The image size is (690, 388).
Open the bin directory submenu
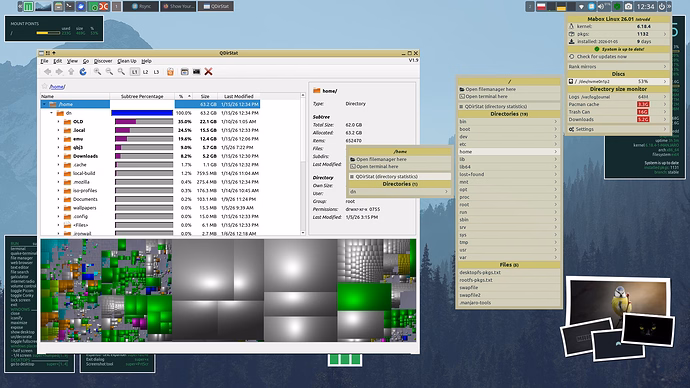[508, 121]
